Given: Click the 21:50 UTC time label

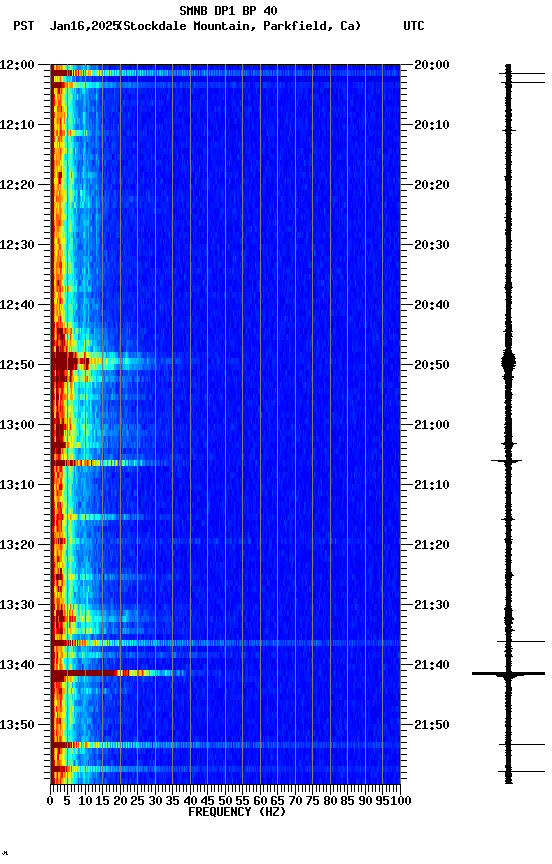Looking at the screenshot, I should pyautogui.click(x=432, y=725).
